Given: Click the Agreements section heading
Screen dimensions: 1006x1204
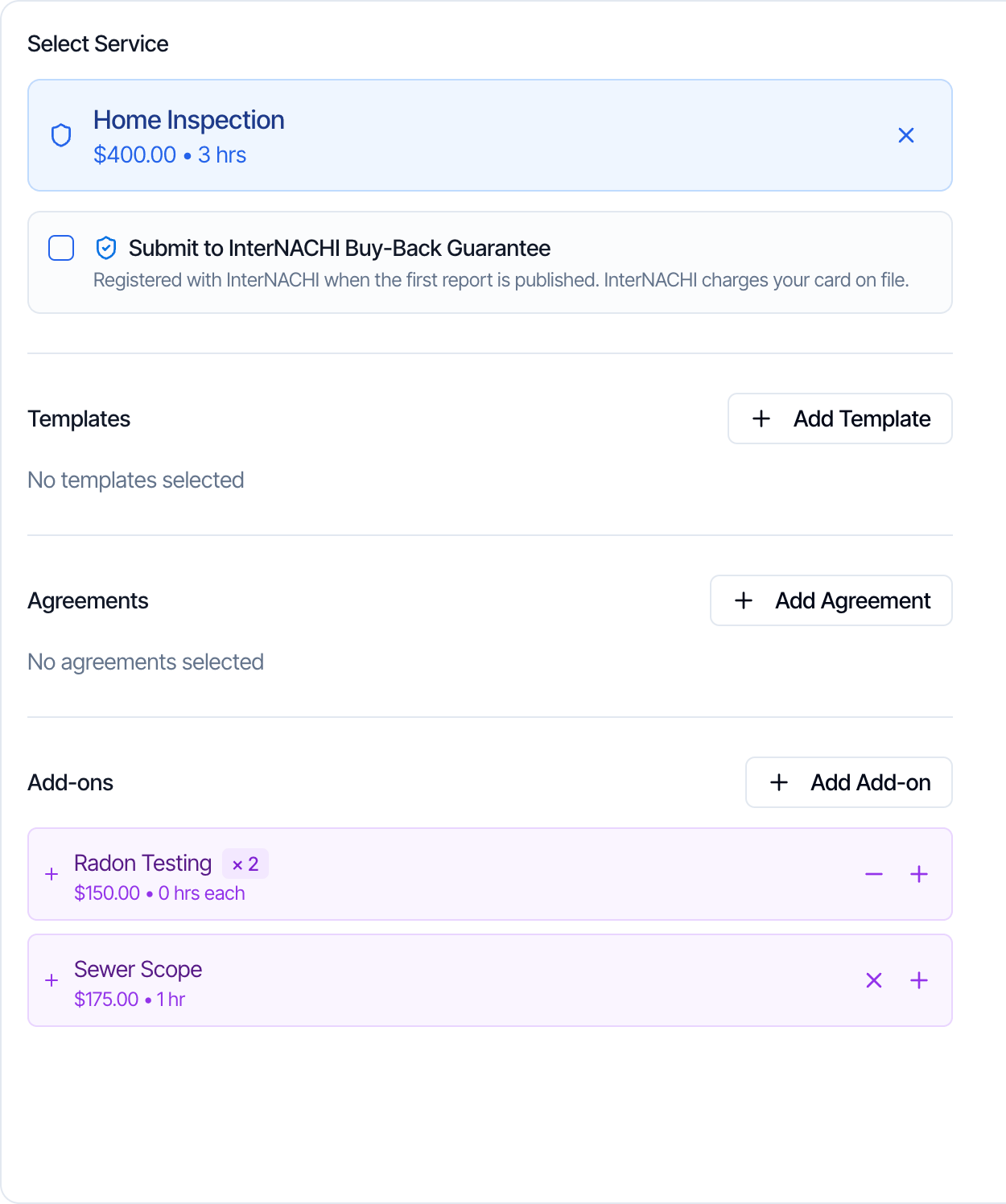Looking at the screenshot, I should tap(89, 600).
